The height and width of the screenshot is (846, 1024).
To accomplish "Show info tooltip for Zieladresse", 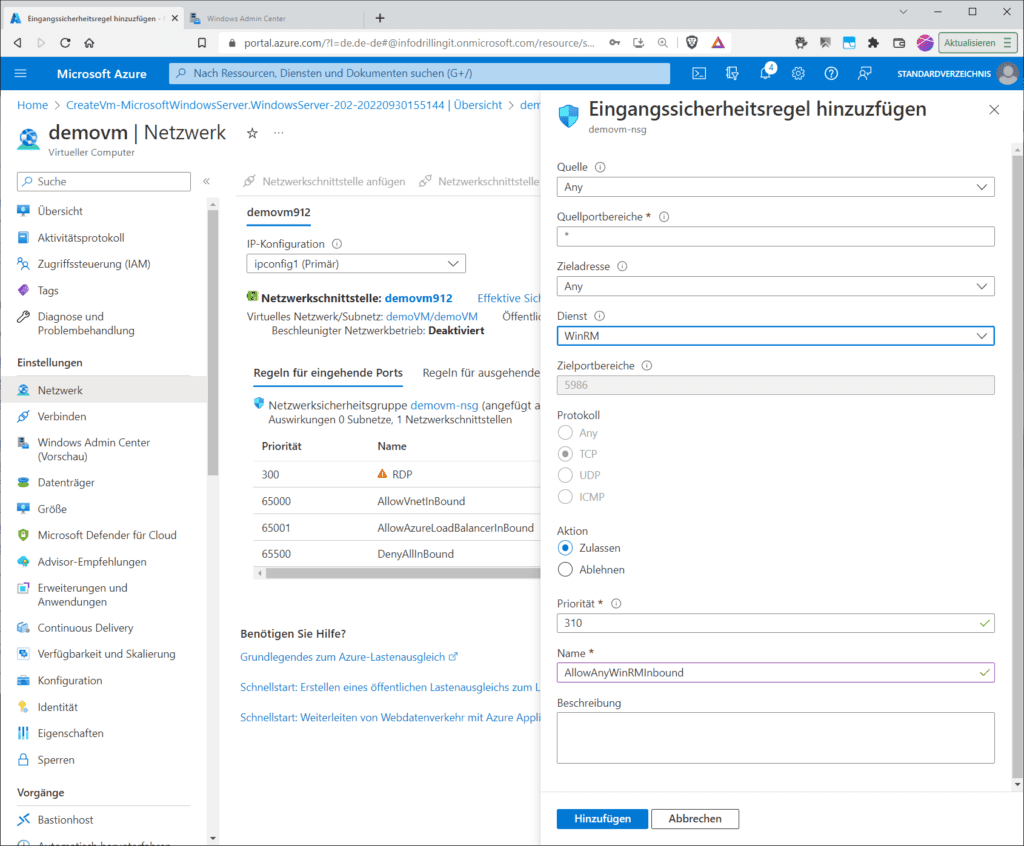I will 622,267.
